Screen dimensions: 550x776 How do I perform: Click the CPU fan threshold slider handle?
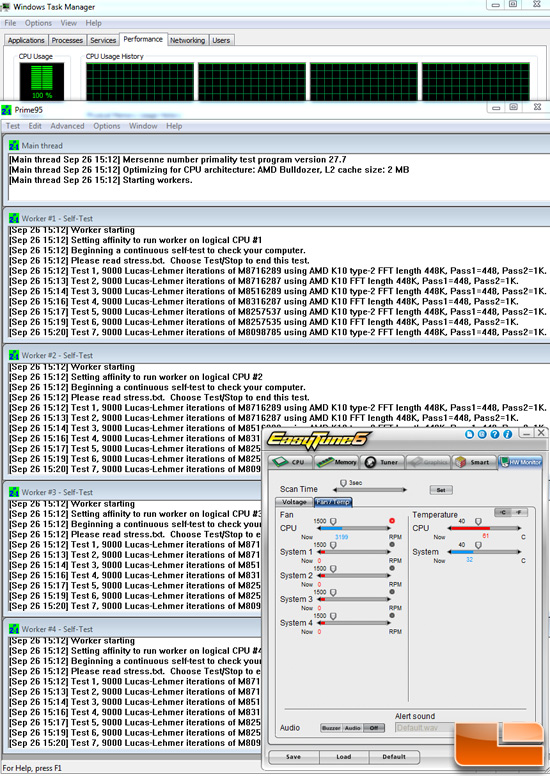(333, 522)
